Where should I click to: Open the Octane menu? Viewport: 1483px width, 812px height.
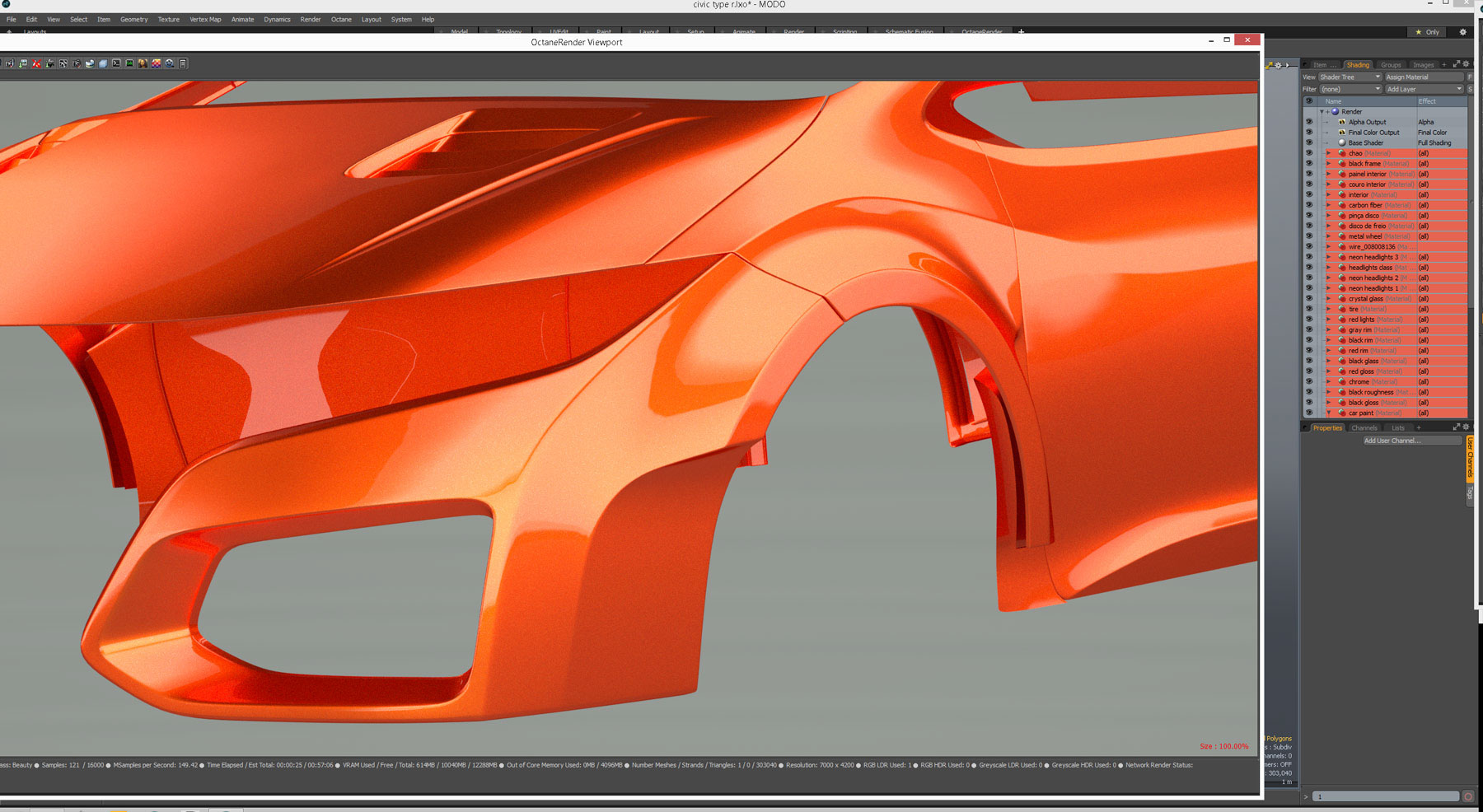341,19
